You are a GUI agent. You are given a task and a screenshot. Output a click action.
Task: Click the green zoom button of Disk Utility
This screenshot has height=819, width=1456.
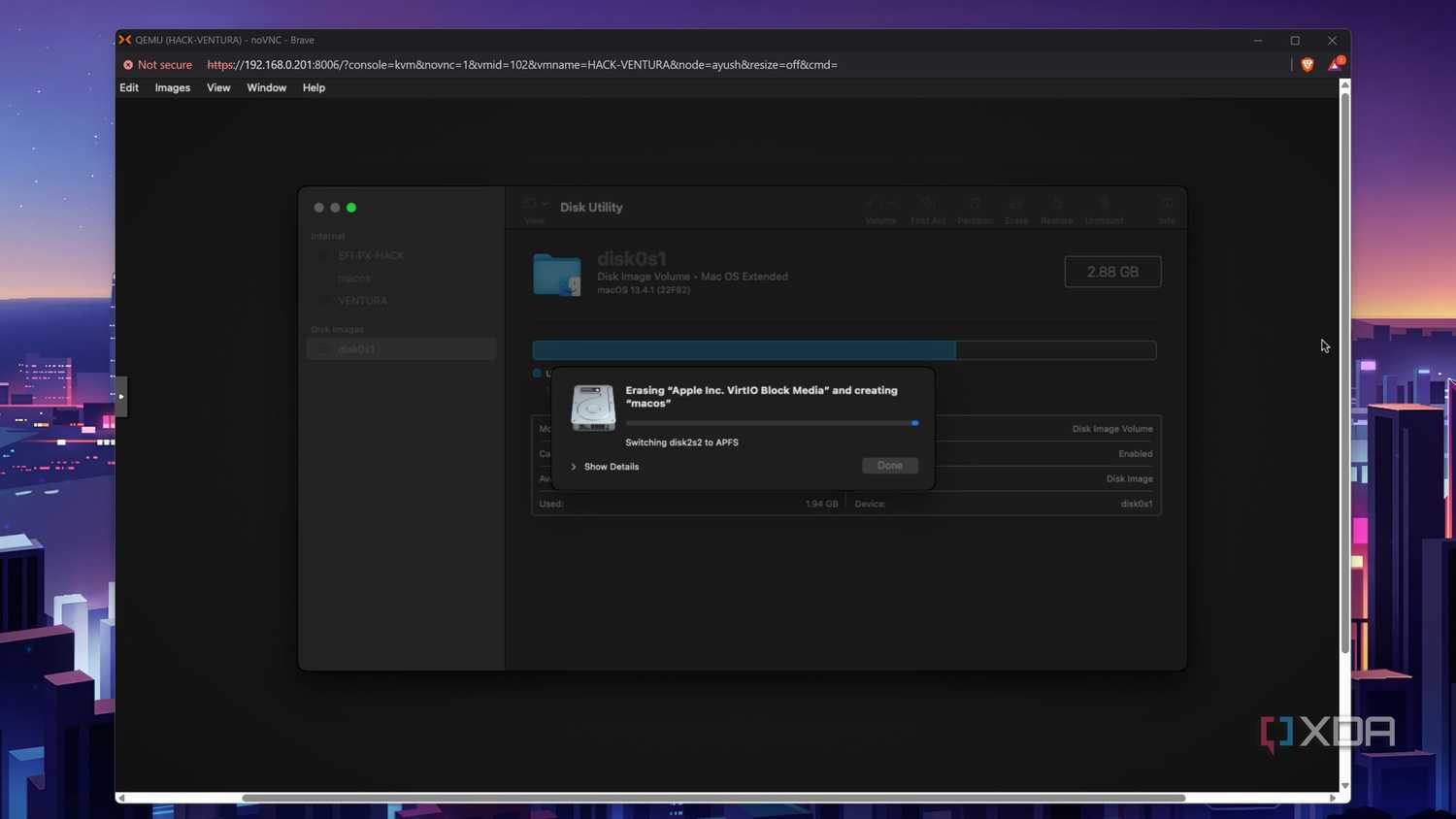pyautogui.click(x=351, y=208)
